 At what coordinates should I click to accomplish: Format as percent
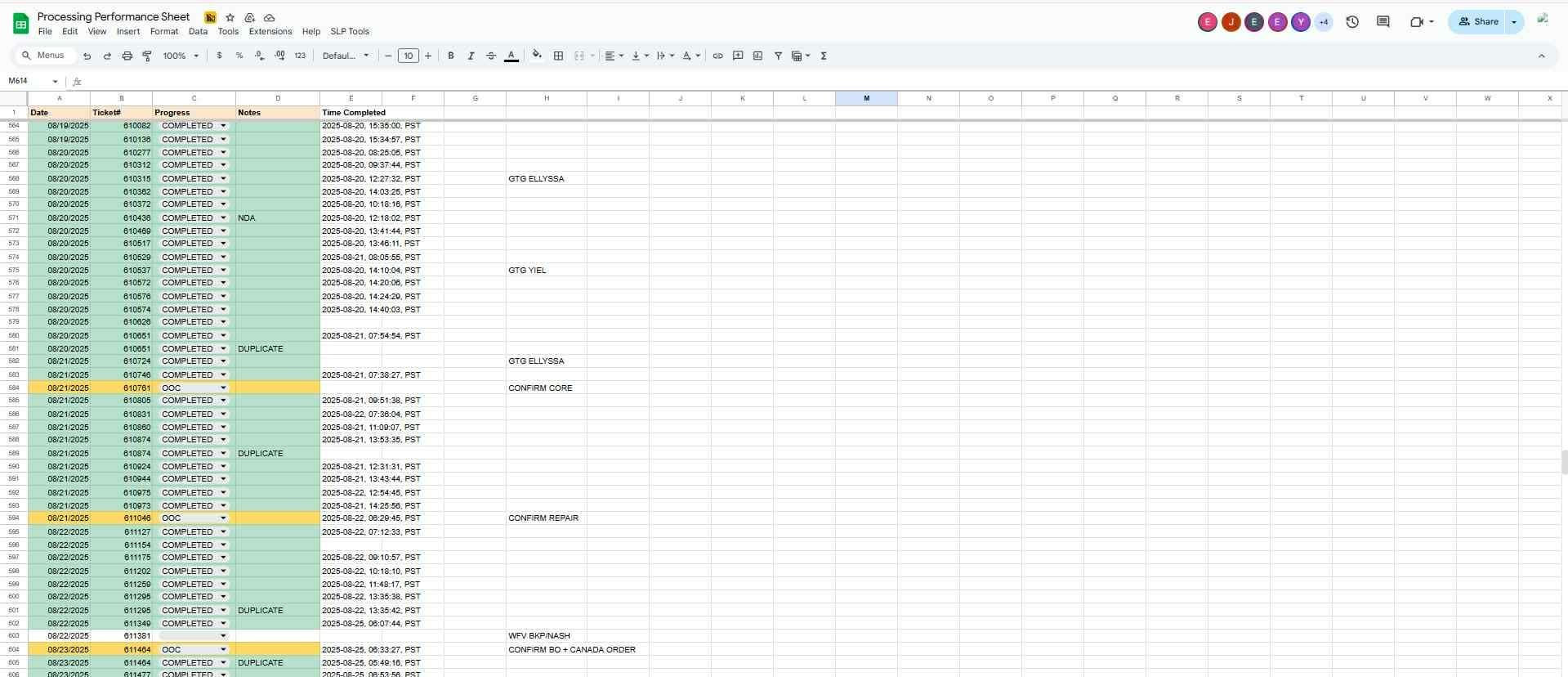(x=239, y=56)
